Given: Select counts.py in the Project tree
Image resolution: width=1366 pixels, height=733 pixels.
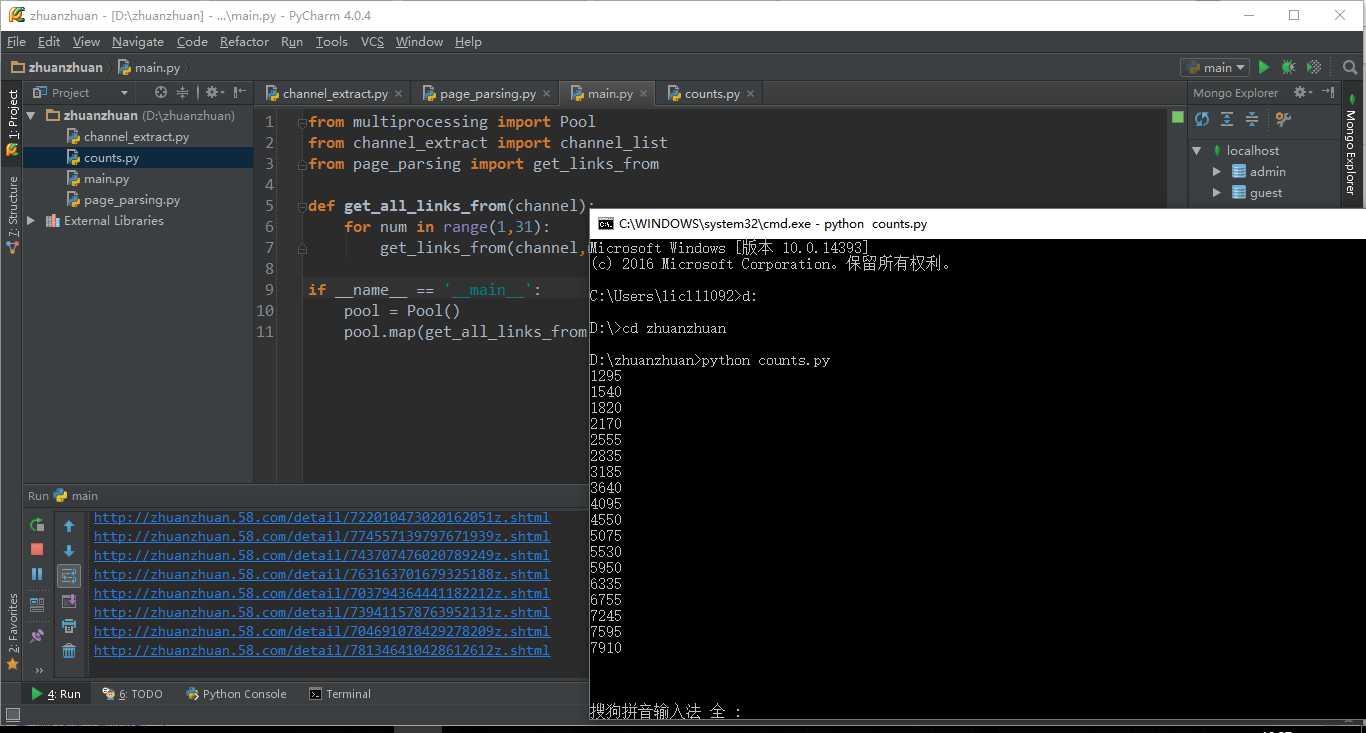Looking at the screenshot, I should coord(138,157).
